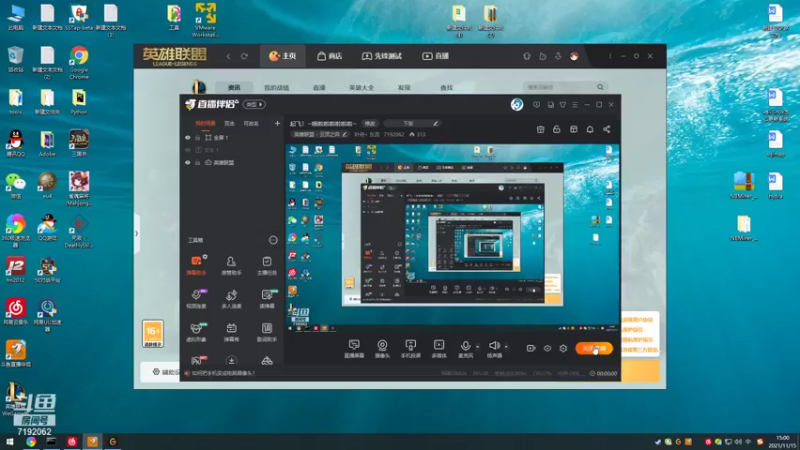Open the hamburger menu in streaming title bar
The width and height of the screenshot is (800, 450).
pyautogui.click(x=575, y=105)
